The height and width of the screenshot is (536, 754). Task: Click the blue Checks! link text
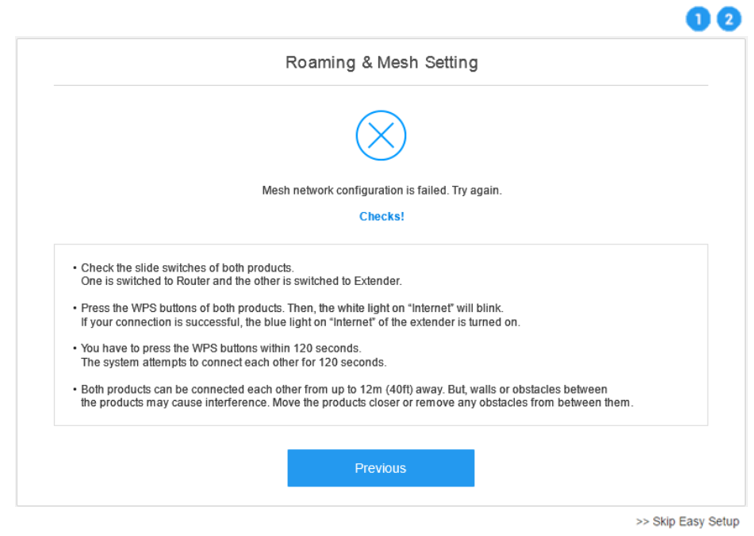[382, 217]
